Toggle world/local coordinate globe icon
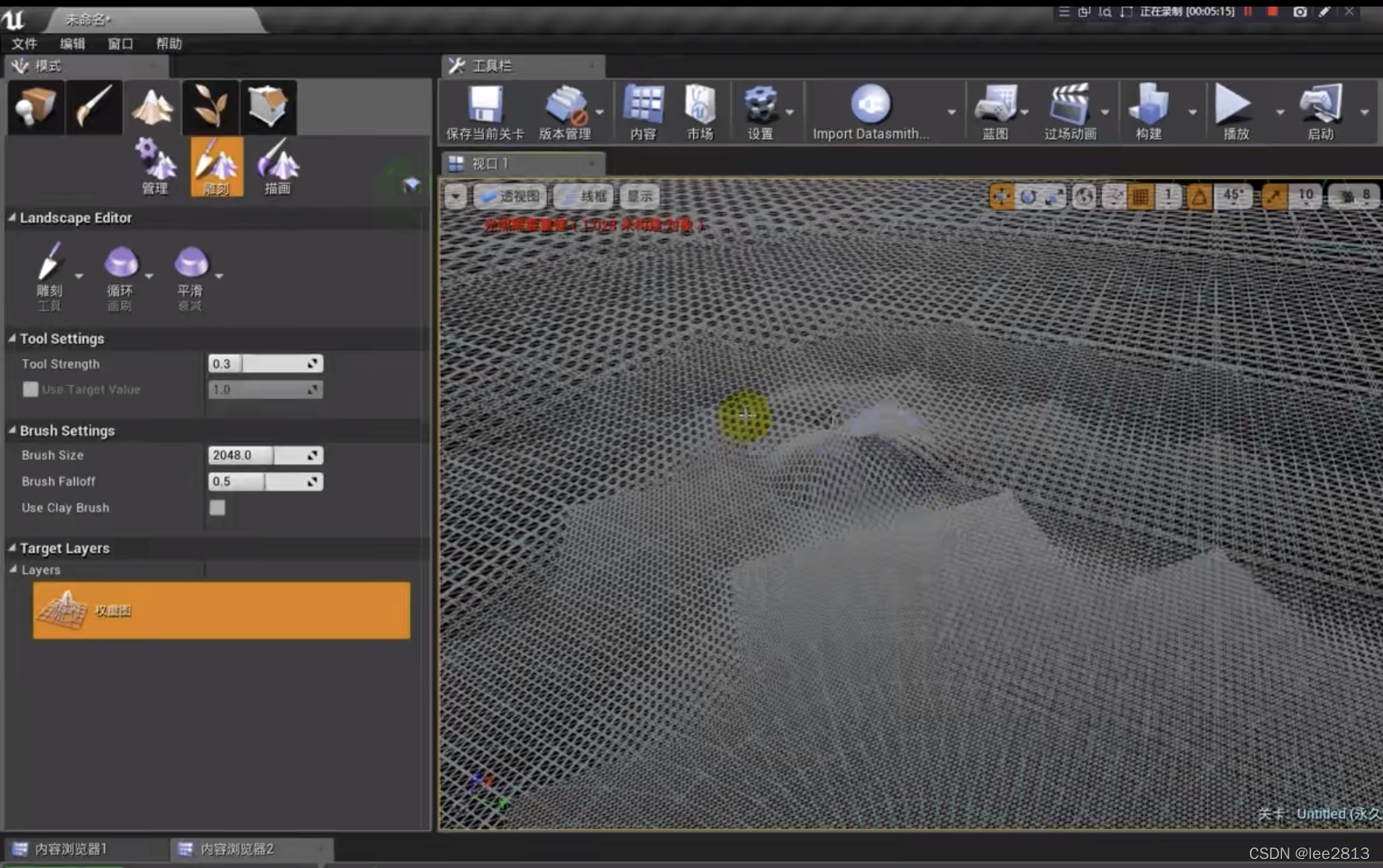This screenshot has height=868, width=1383. click(x=1084, y=196)
